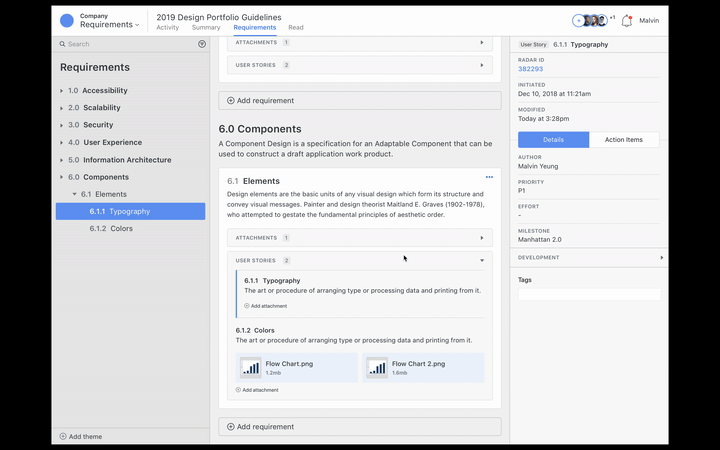This screenshot has height=450, width=720.
Task: Collapse the 6.1 Elements tree item
Action: [x=74, y=194]
